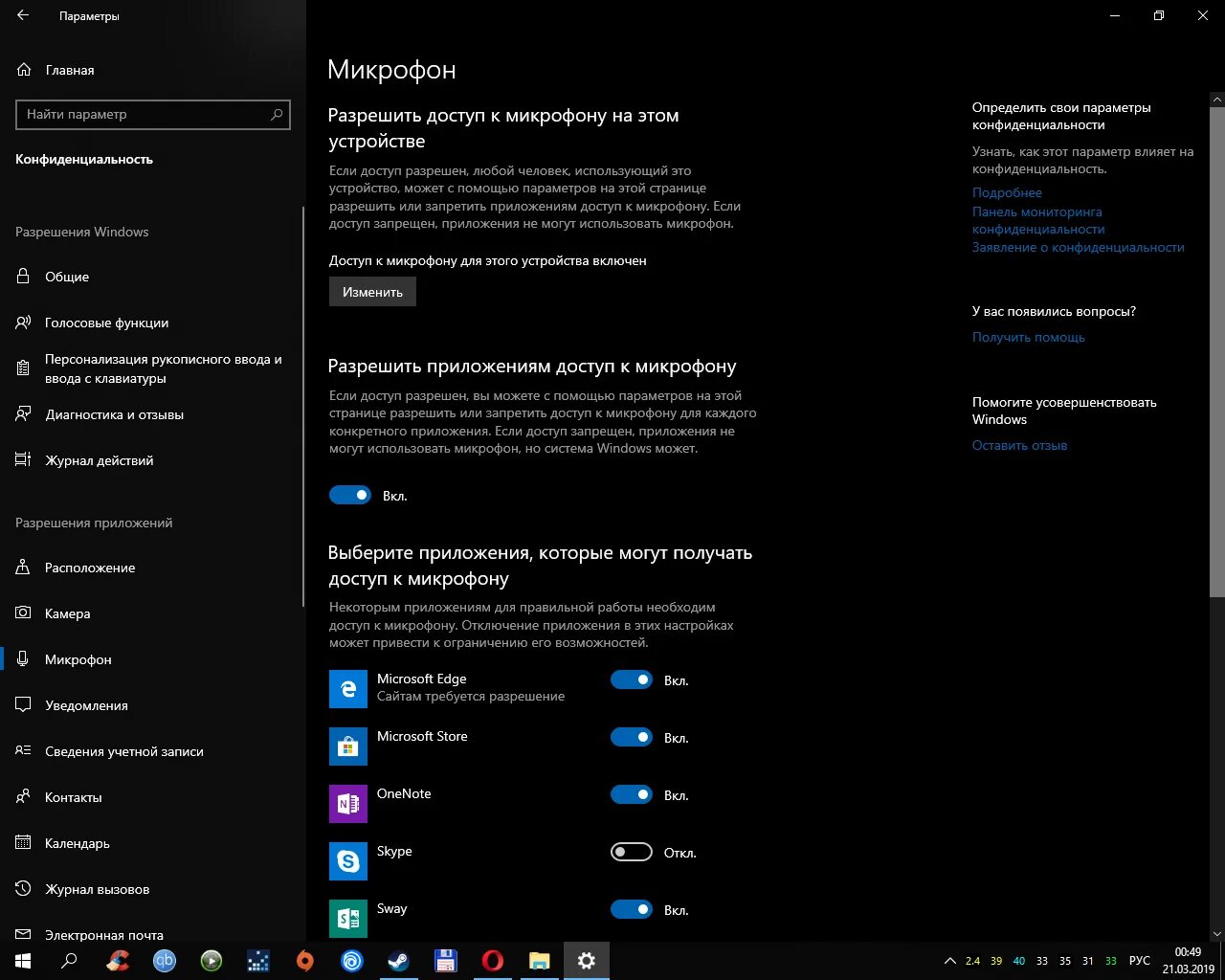Screen dimensions: 1225x980
Task: Click the magnifier icon in the search box
Action: click(x=277, y=114)
